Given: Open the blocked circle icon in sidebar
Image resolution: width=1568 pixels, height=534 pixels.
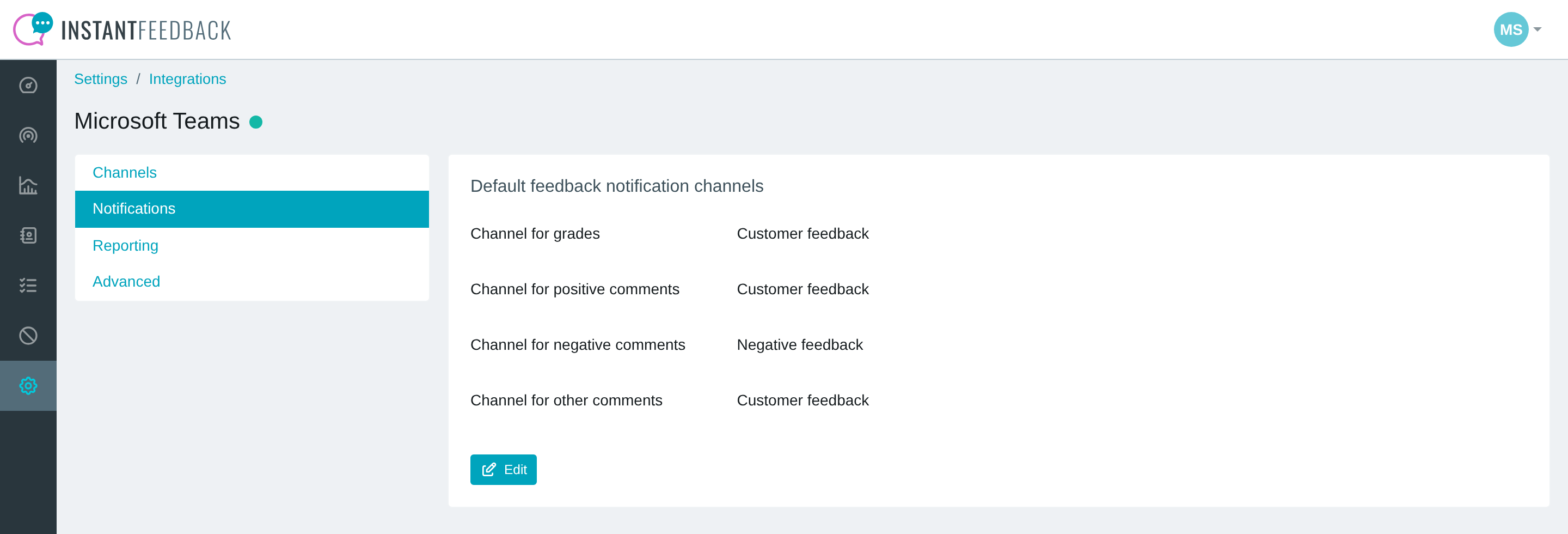Looking at the screenshot, I should [28, 336].
